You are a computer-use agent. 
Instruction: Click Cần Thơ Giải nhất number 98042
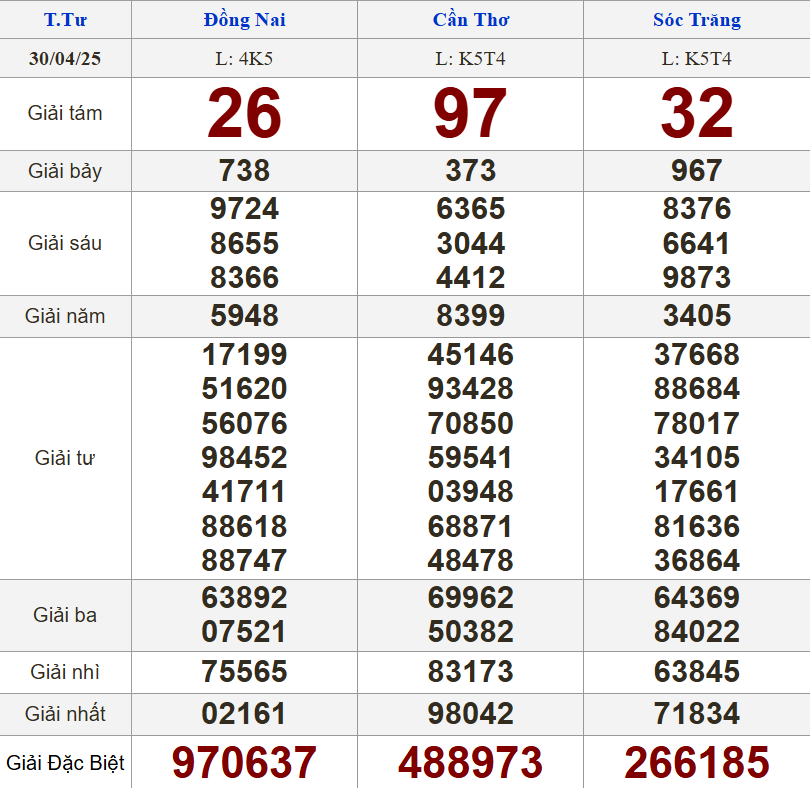tap(470, 714)
